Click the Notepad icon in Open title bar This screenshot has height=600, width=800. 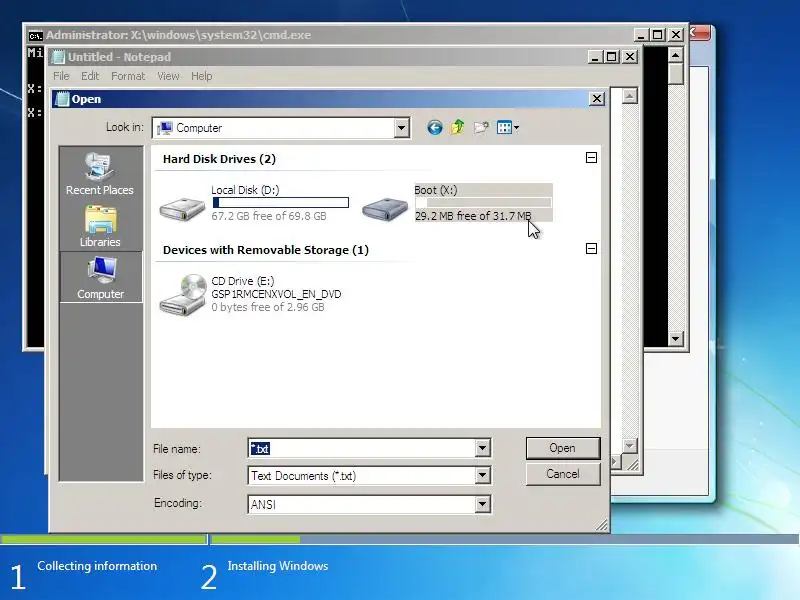click(62, 99)
